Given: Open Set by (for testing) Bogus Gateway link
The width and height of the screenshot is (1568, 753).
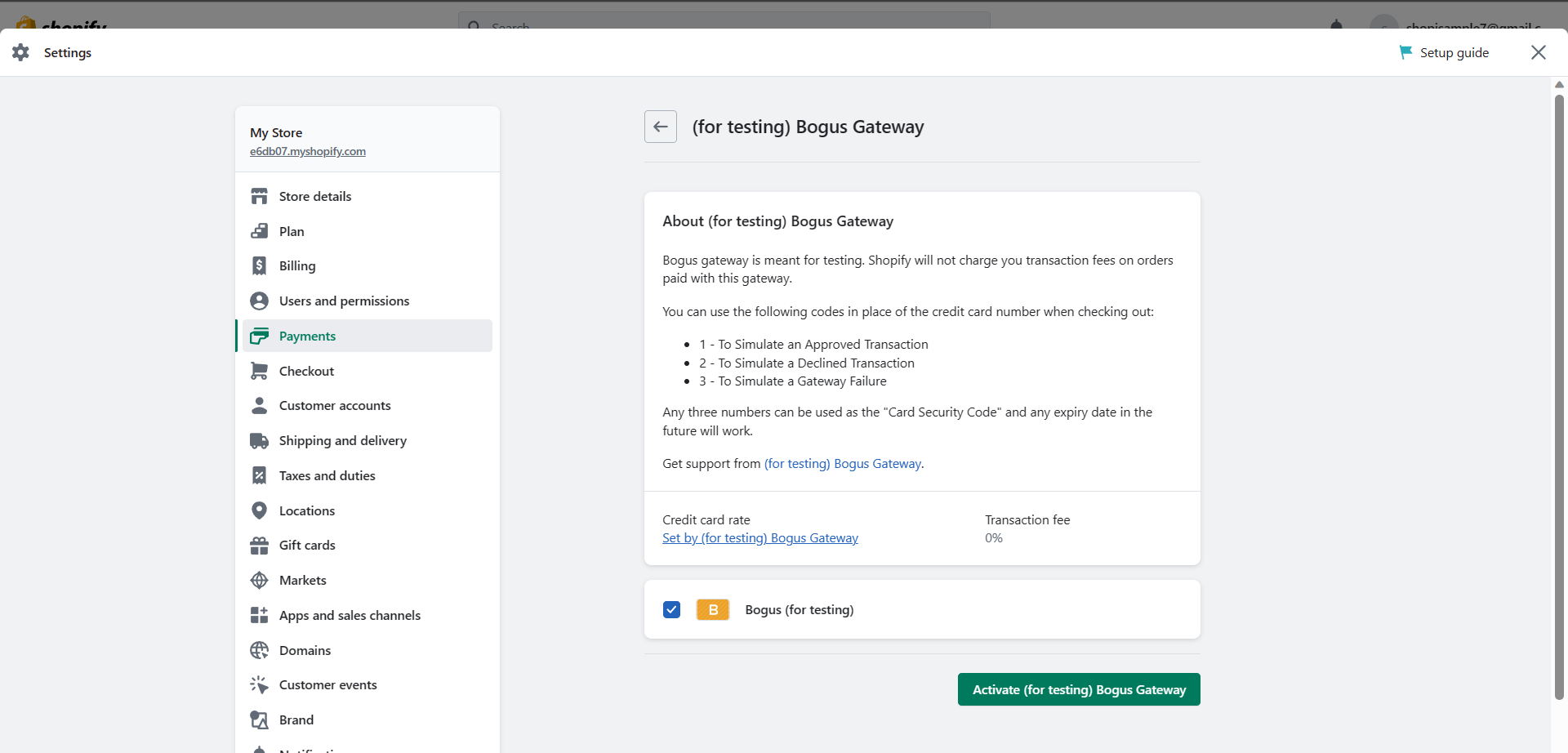Looking at the screenshot, I should click(x=760, y=537).
